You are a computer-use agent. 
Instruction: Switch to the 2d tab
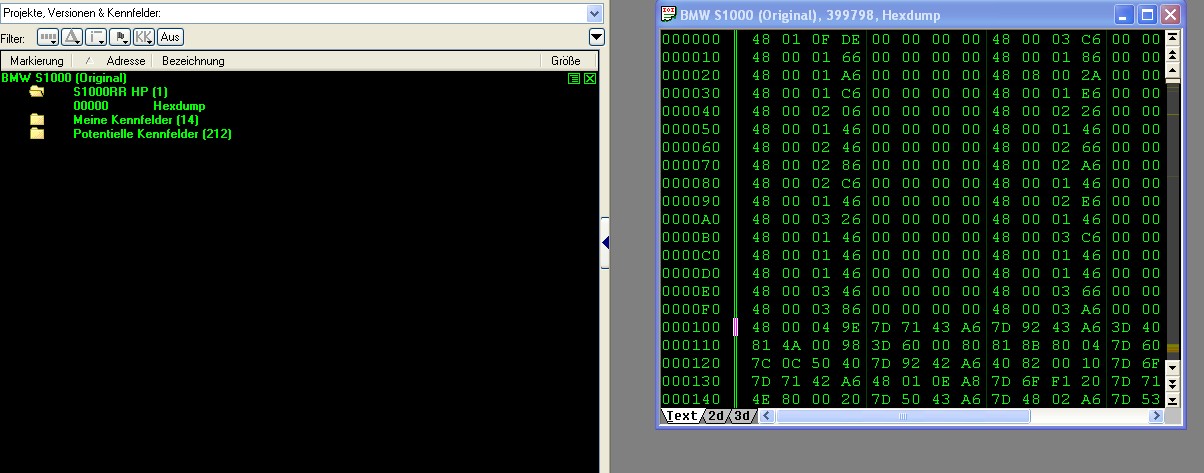tap(716, 416)
